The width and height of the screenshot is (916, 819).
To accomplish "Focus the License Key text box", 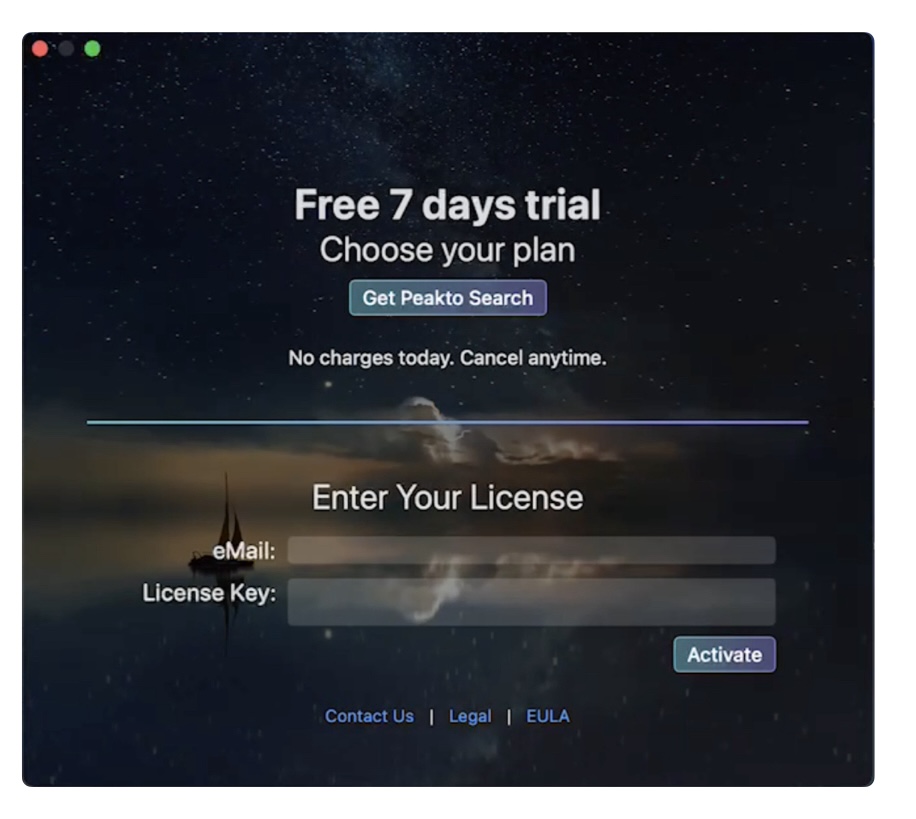I will click(532, 602).
